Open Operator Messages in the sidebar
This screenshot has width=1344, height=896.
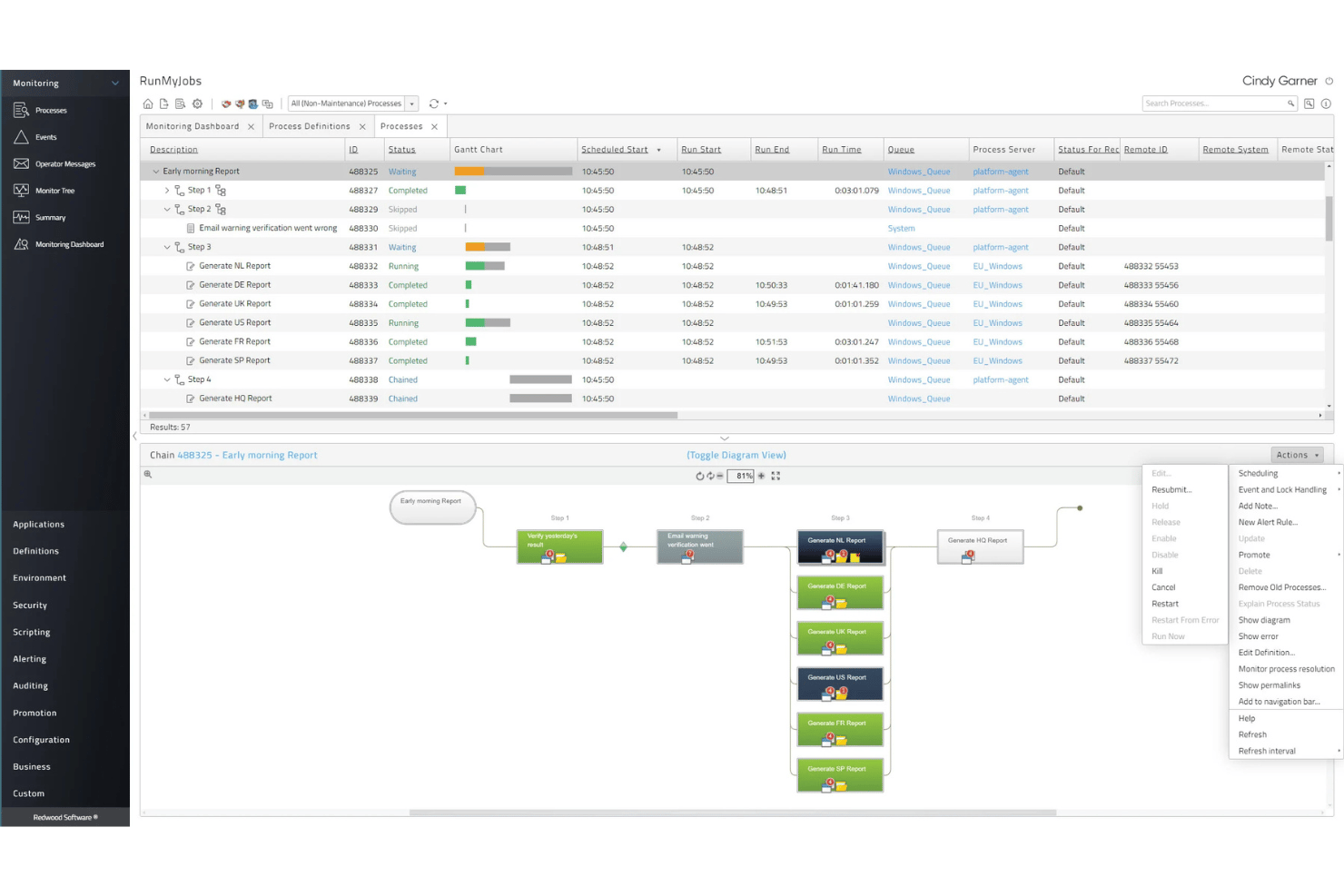(x=64, y=163)
